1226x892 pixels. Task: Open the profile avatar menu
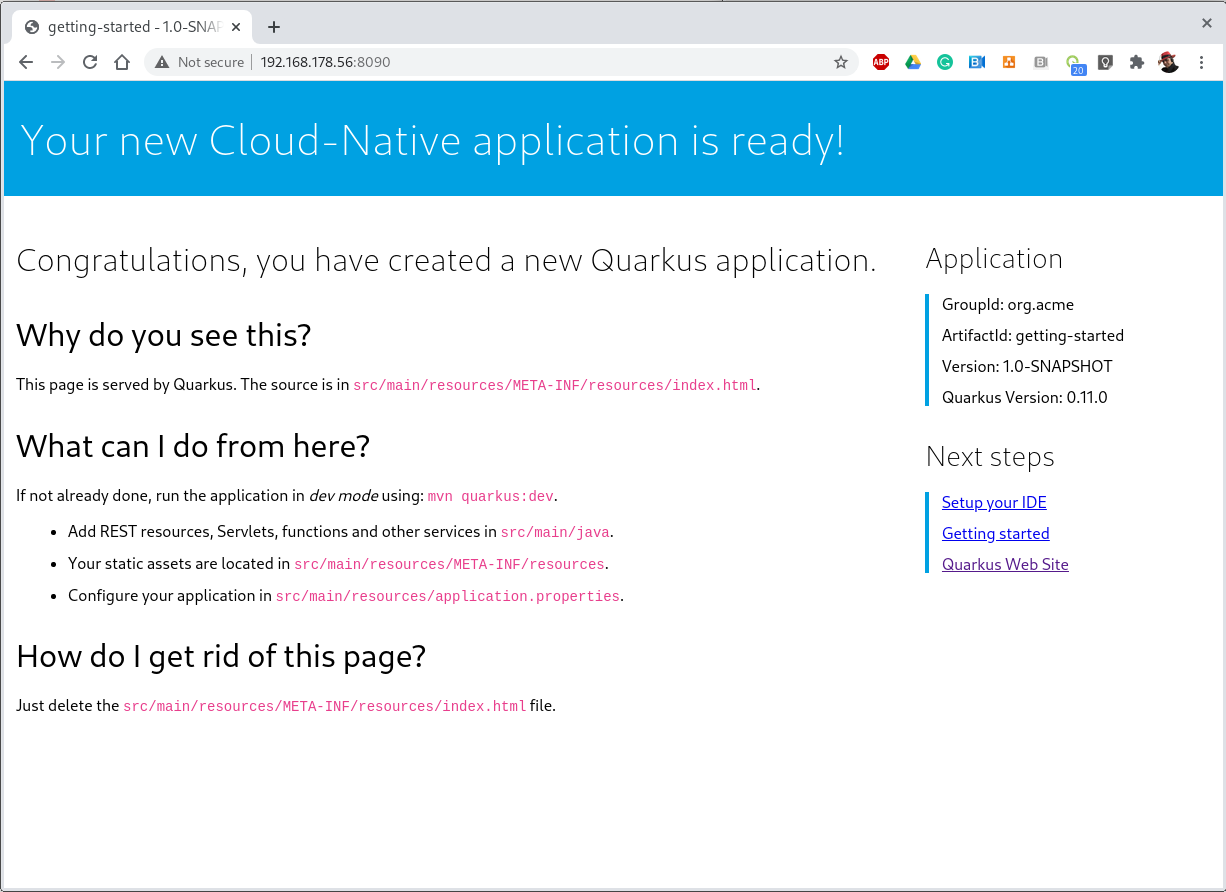pyautogui.click(x=1169, y=62)
